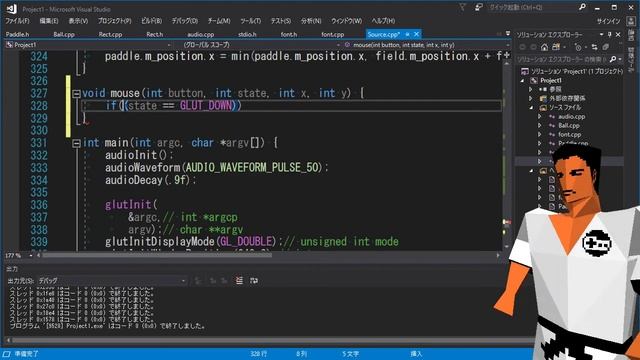Collapse the int main function outline
This screenshot has width=640, height=360.
(x=76, y=143)
